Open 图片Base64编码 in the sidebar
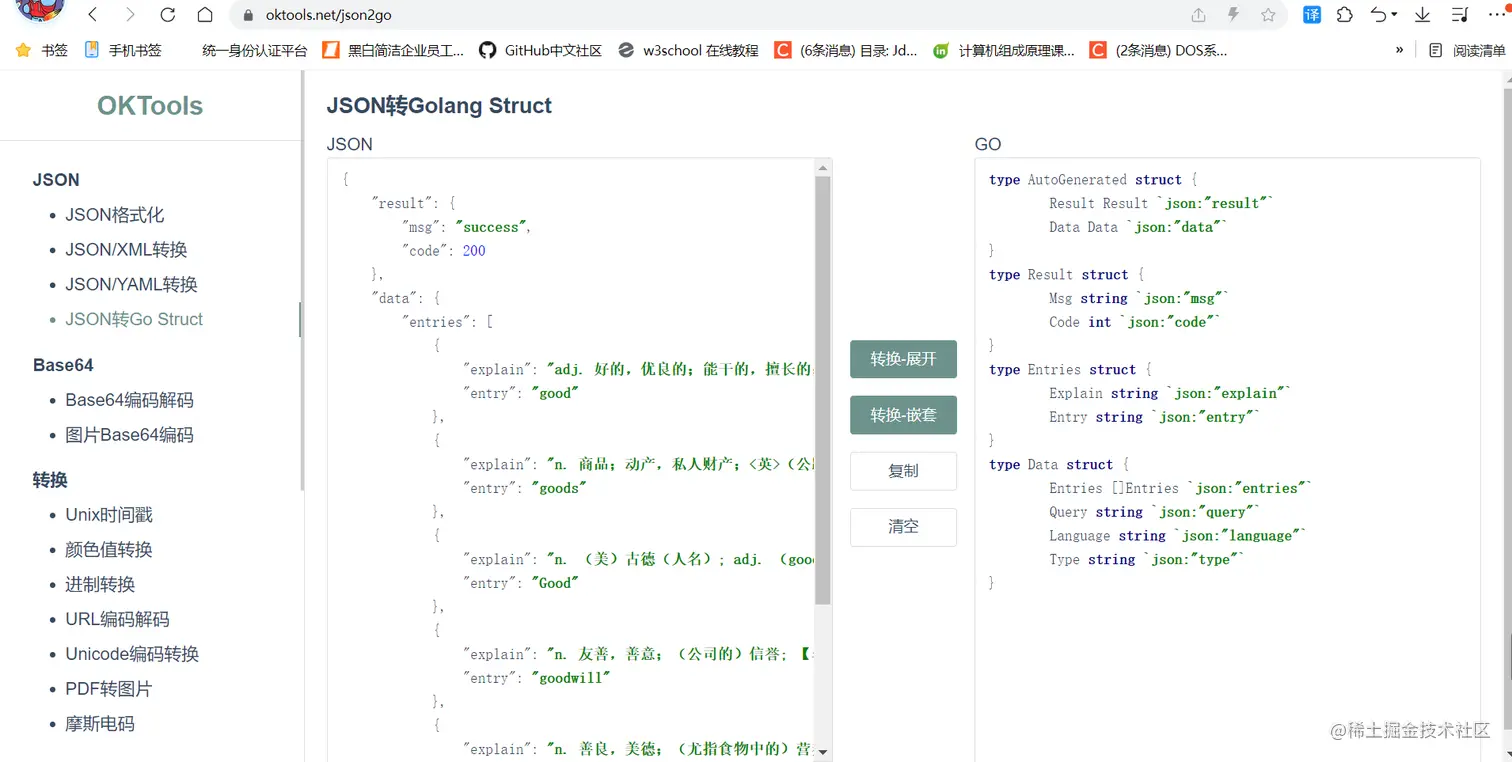The width and height of the screenshot is (1512, 762). tap(130, 435)
